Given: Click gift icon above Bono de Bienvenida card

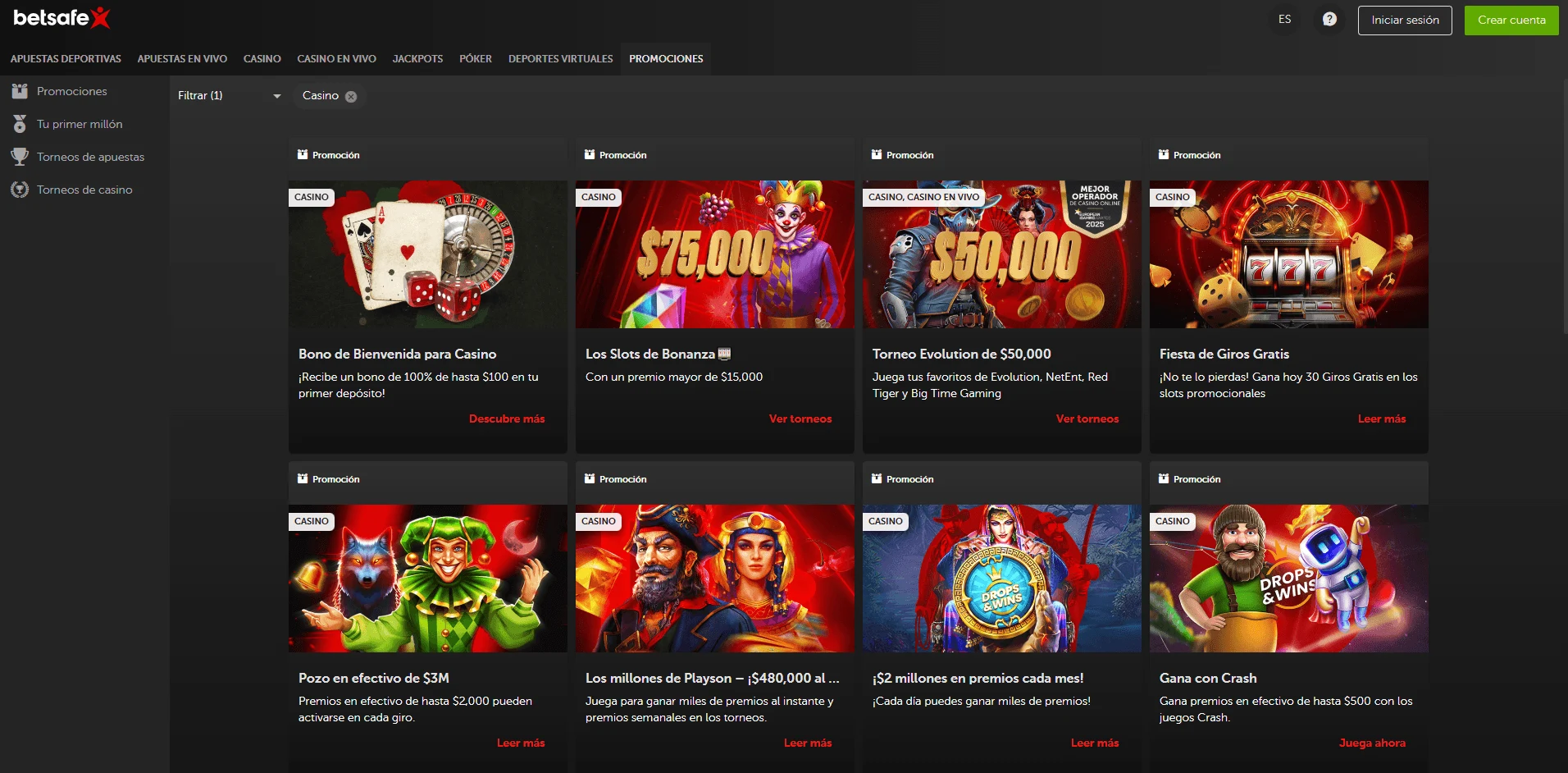Looking at the screenshot, I should [x=303, y=154].
